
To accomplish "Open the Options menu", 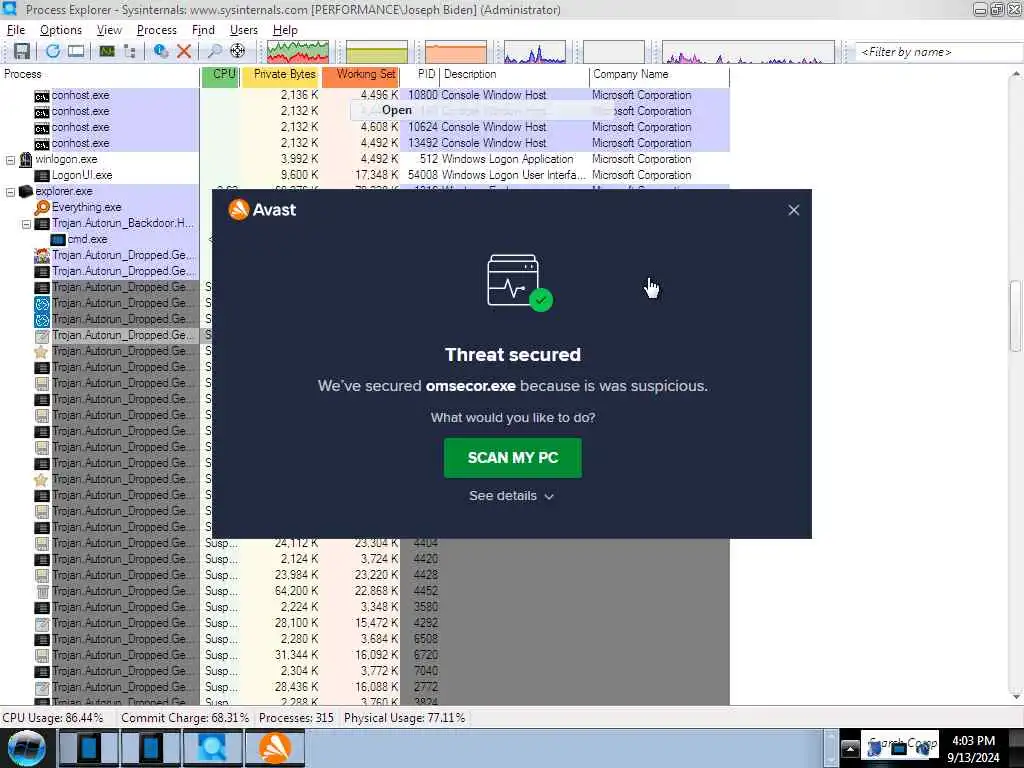I will tap(61, 30).
